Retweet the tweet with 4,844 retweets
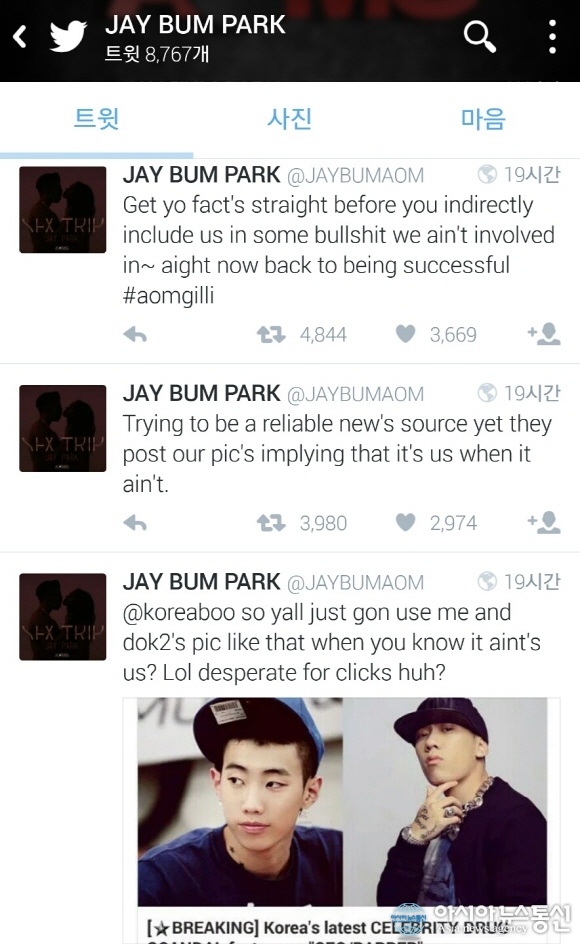The image size is (580, 945). click(271, 334)
